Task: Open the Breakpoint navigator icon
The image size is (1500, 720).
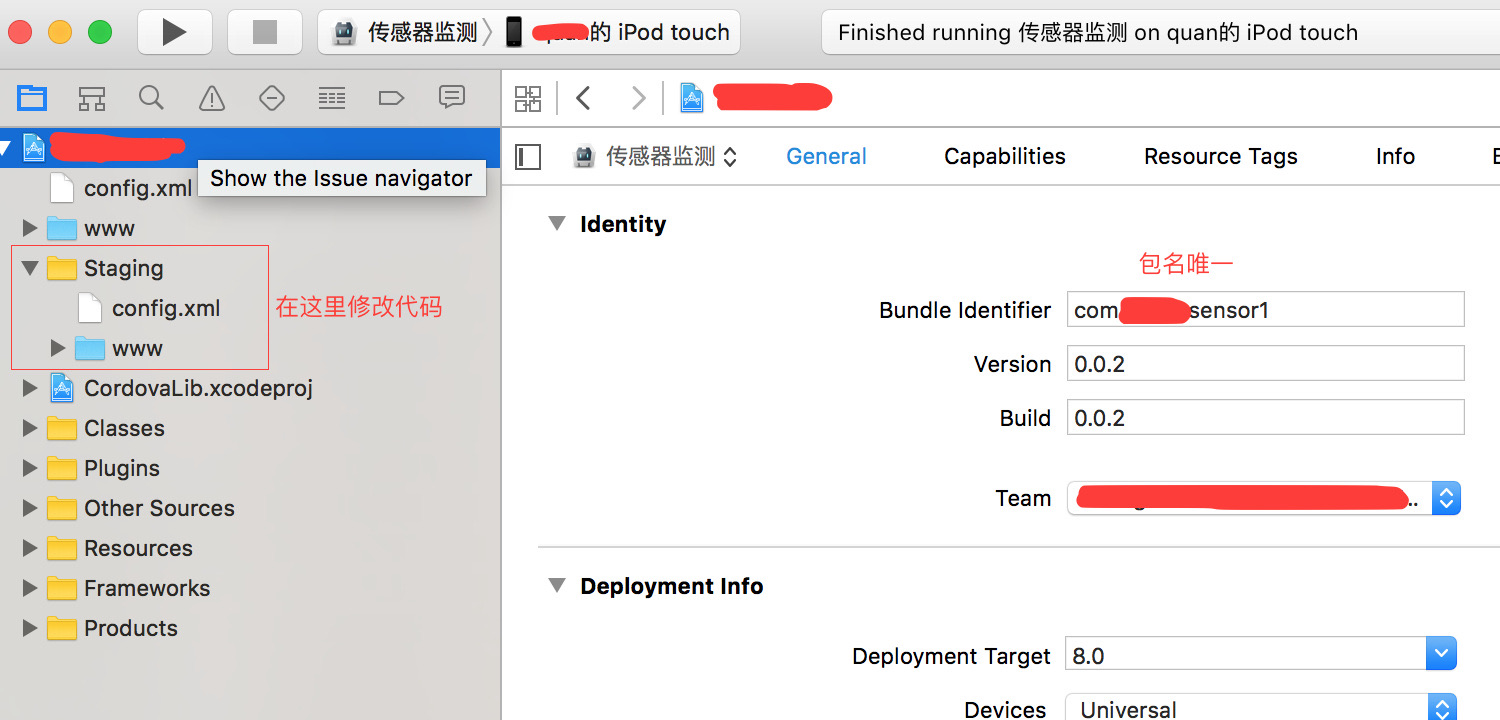Action: (391, 98)
